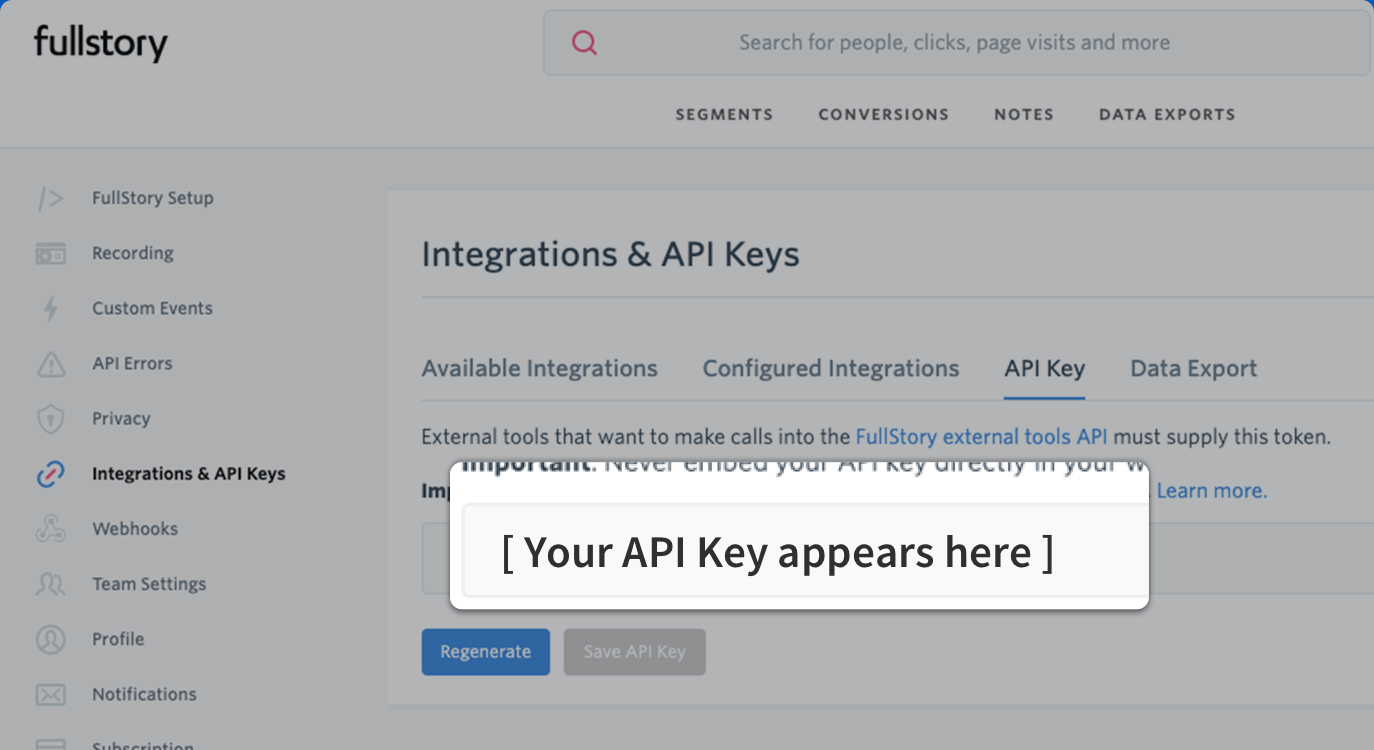
Task: Click the Team Settings people icon
Action: [50, 584]
